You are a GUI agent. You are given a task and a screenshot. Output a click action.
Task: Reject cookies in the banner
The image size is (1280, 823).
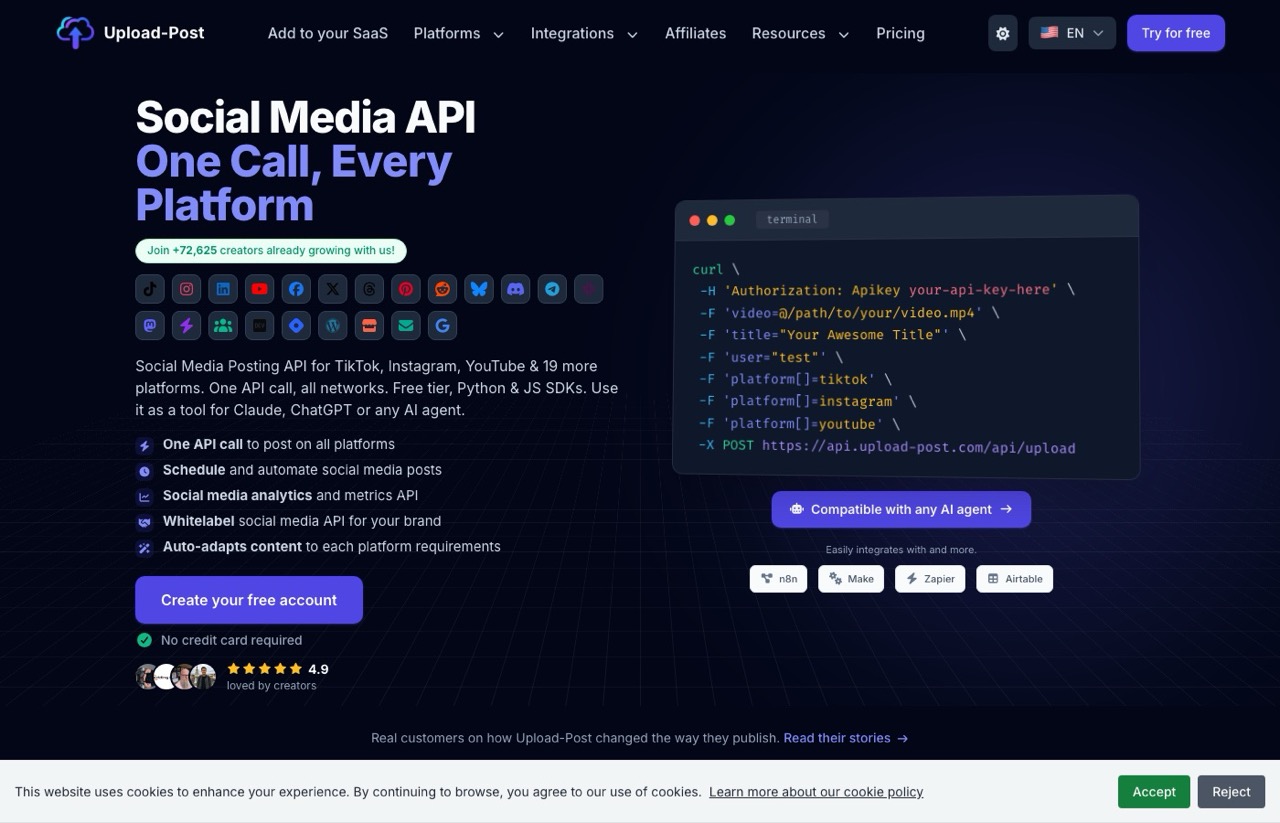click(1231, 792)
